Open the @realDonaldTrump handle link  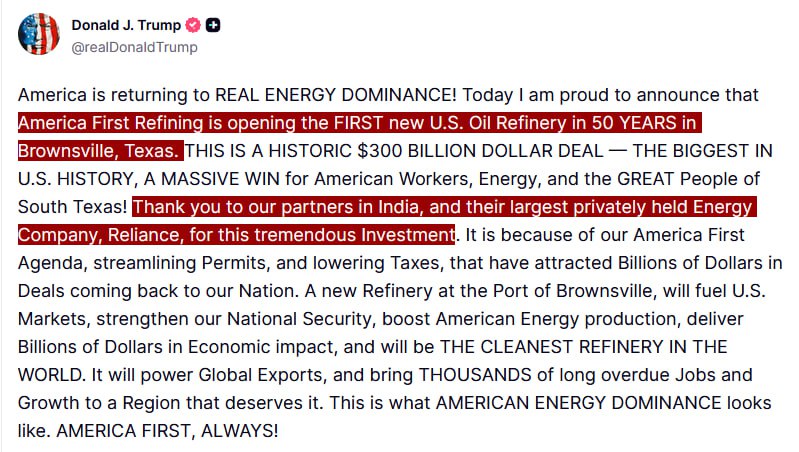(x=134, y=47)
